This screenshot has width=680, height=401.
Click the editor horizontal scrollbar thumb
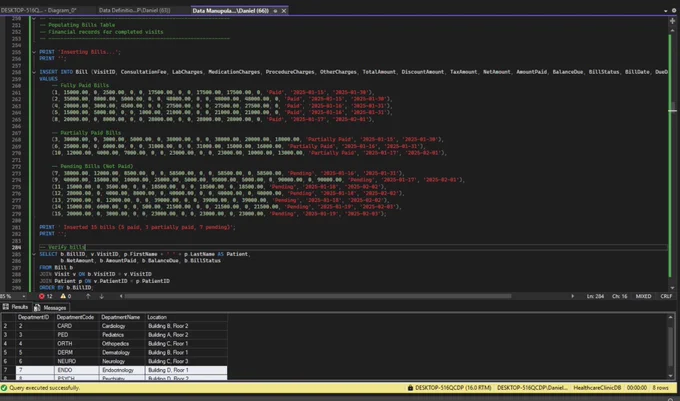tap(318, 297)
